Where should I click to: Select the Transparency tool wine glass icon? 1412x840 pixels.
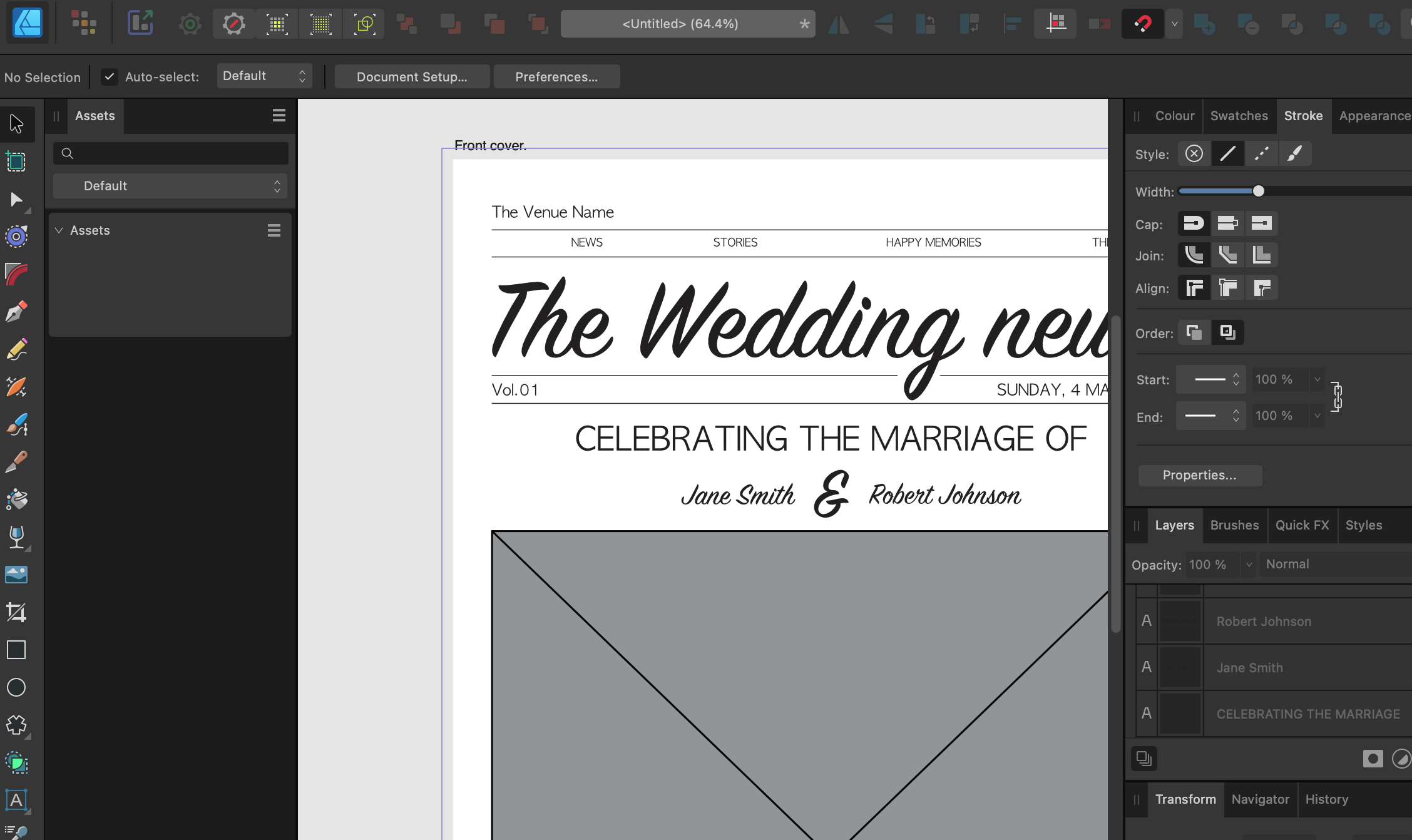click(16, 537)
